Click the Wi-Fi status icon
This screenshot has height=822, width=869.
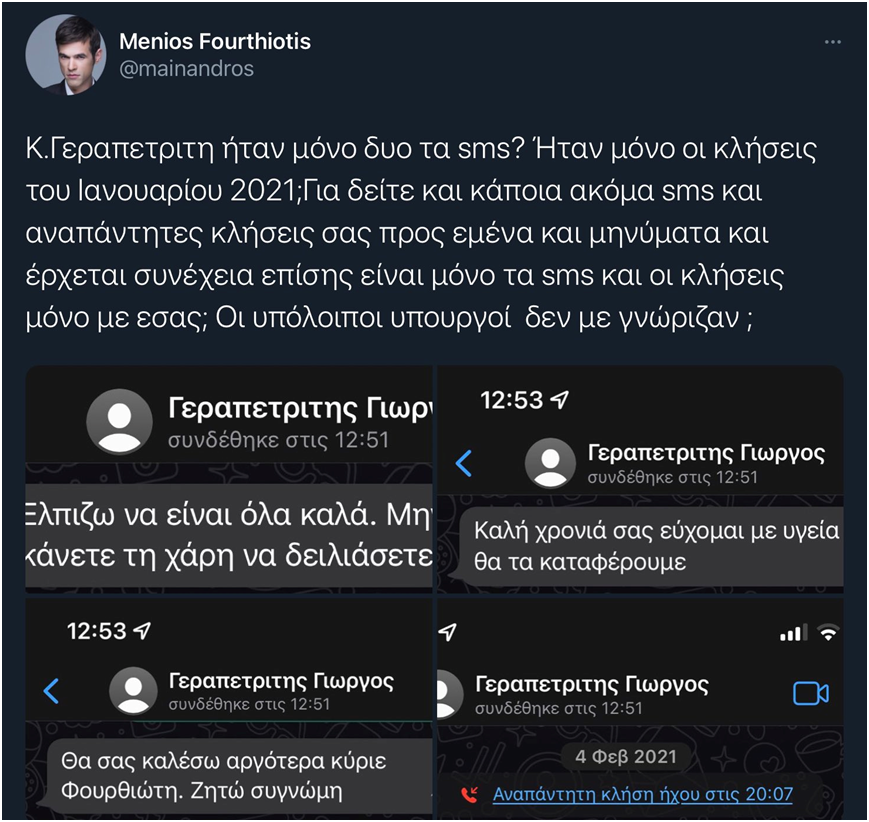[827, 632]
